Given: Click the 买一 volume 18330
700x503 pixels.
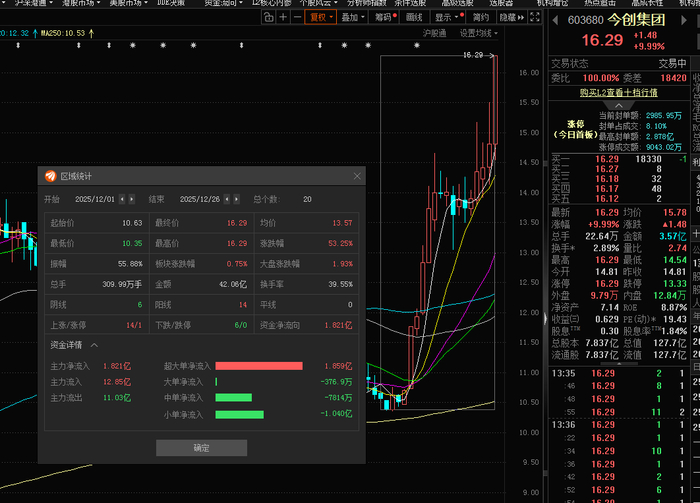Looking at the screenshot, I should tap(648, 159).
